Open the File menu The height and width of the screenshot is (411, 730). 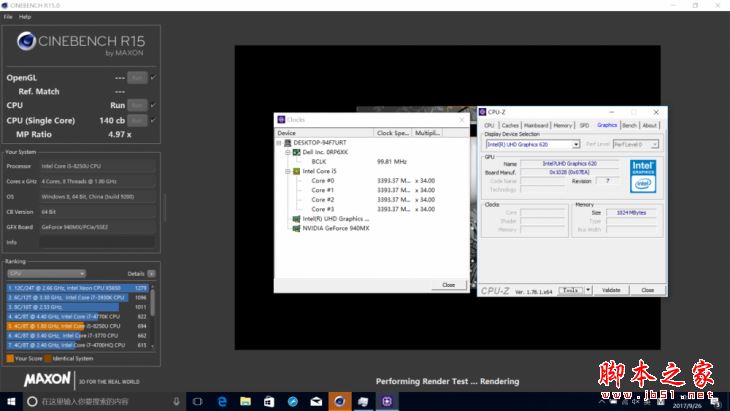[8, 17]
